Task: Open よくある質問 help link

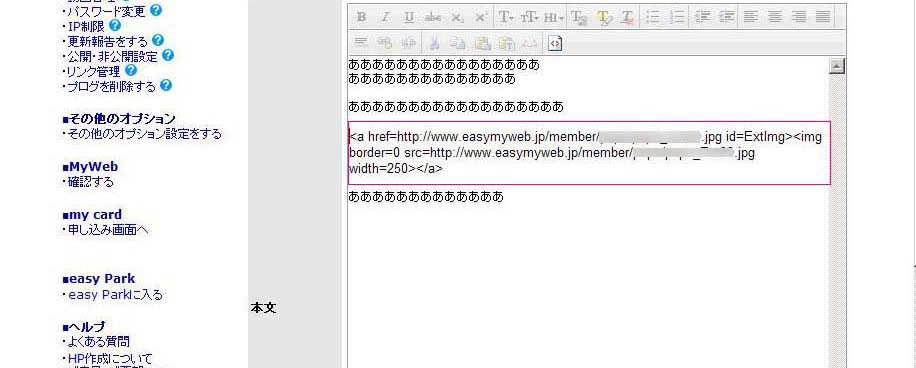Action: pos(99,342)
